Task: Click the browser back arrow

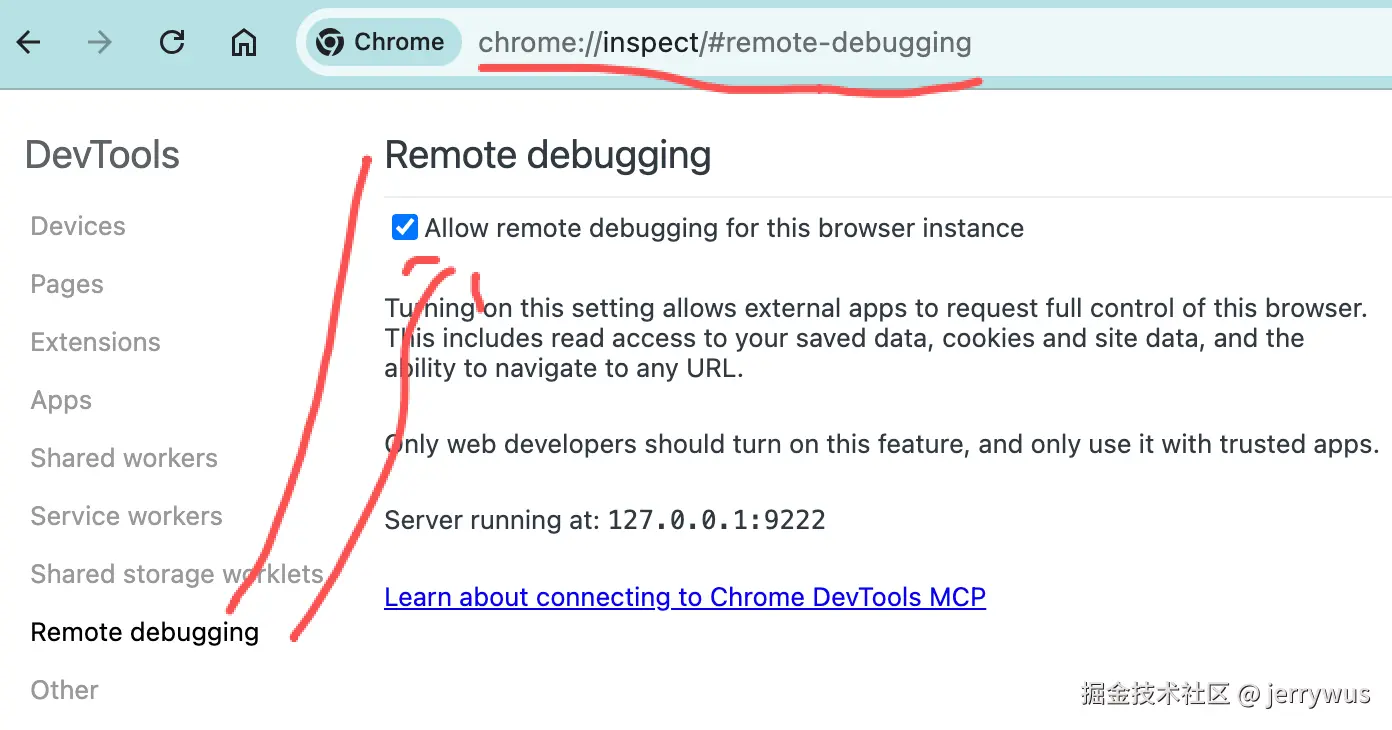Action: click(28, 42)
